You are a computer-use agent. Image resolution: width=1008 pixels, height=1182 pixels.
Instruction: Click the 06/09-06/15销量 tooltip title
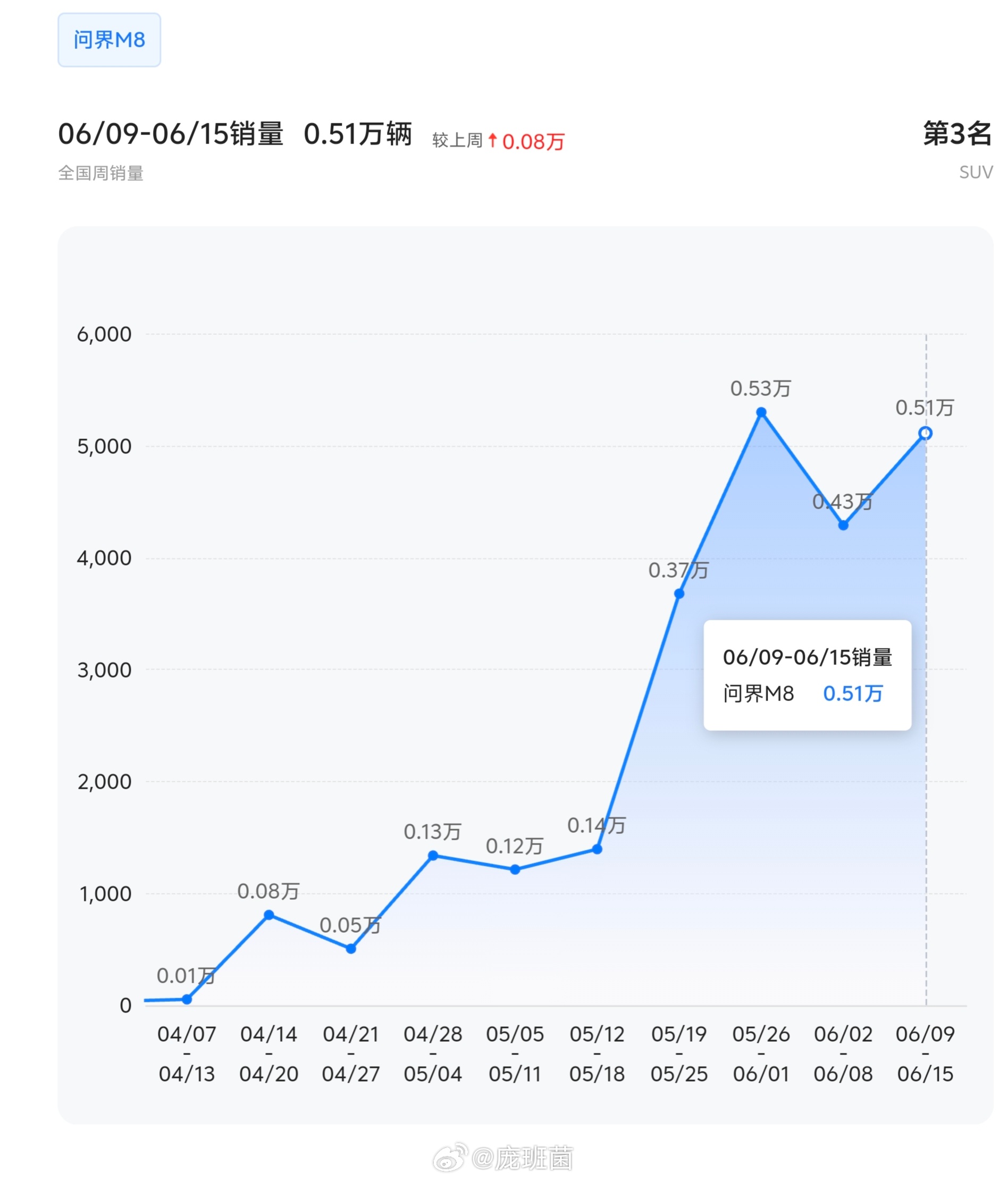tap(807, 657)
